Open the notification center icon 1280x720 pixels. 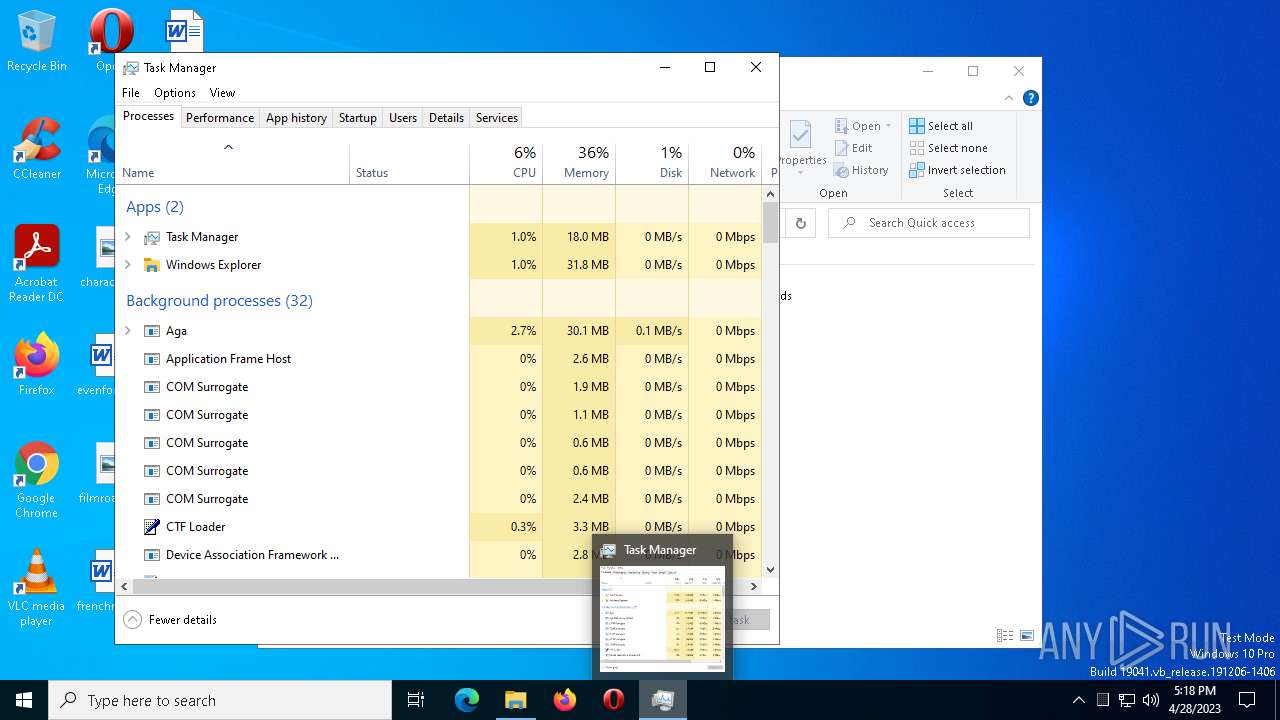click(x=1247, y=700)
